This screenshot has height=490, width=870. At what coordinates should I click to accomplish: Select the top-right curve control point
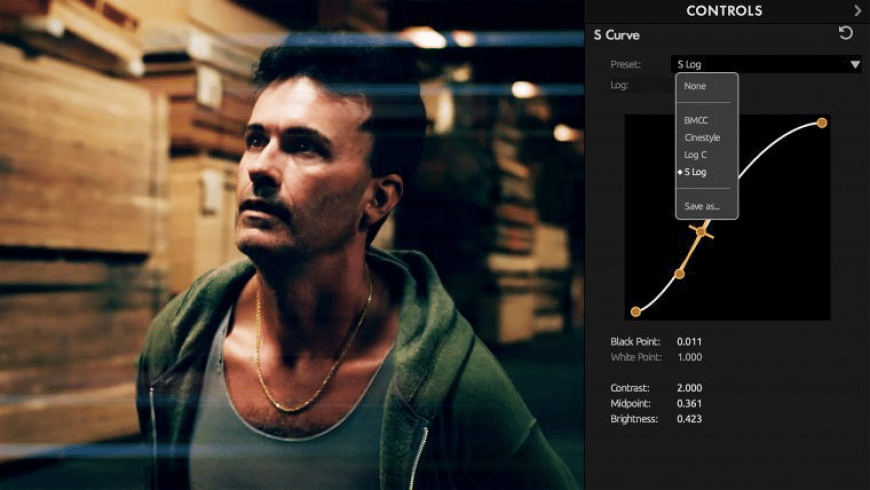822,123
